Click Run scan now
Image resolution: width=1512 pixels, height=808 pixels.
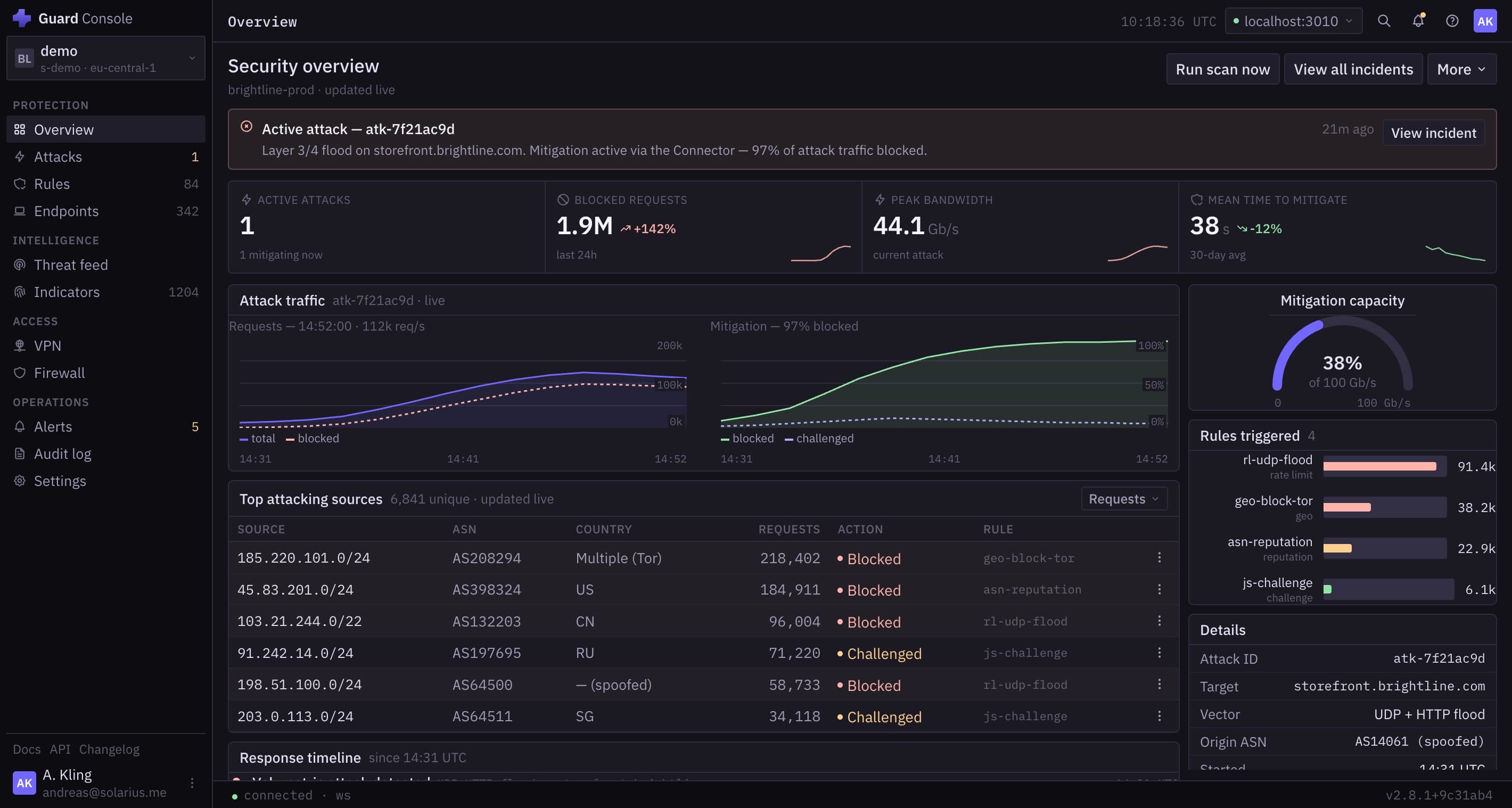pos(1222,69)
